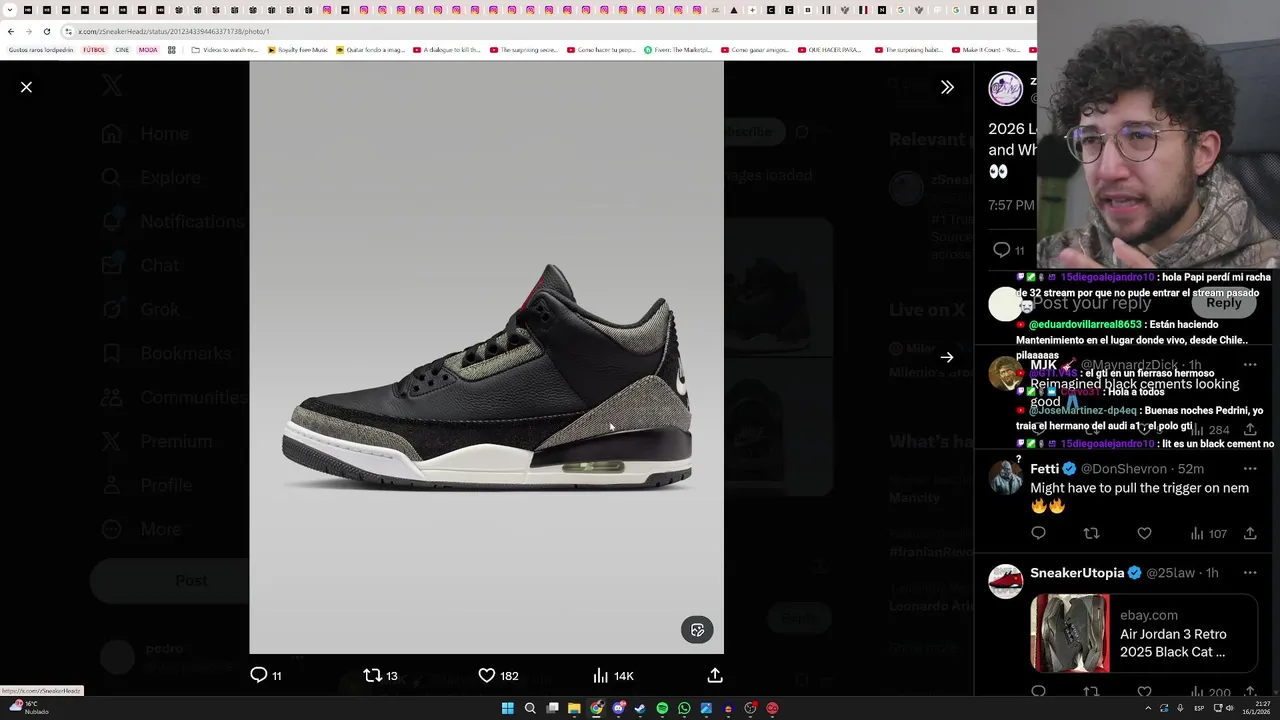The image size is (1280, 720).
Task: Open the Make It Count YouTube bookmark
Action: point(985,50)
